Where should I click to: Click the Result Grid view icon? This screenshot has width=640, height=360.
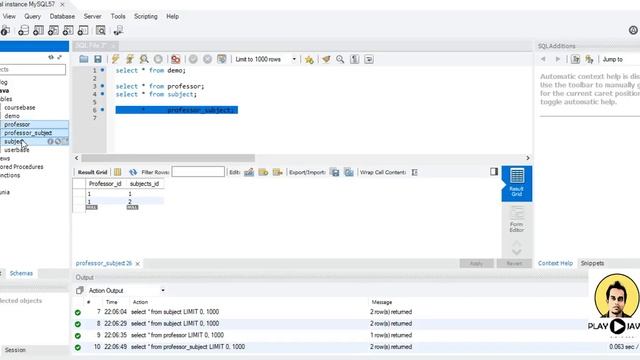coord(118,172)
